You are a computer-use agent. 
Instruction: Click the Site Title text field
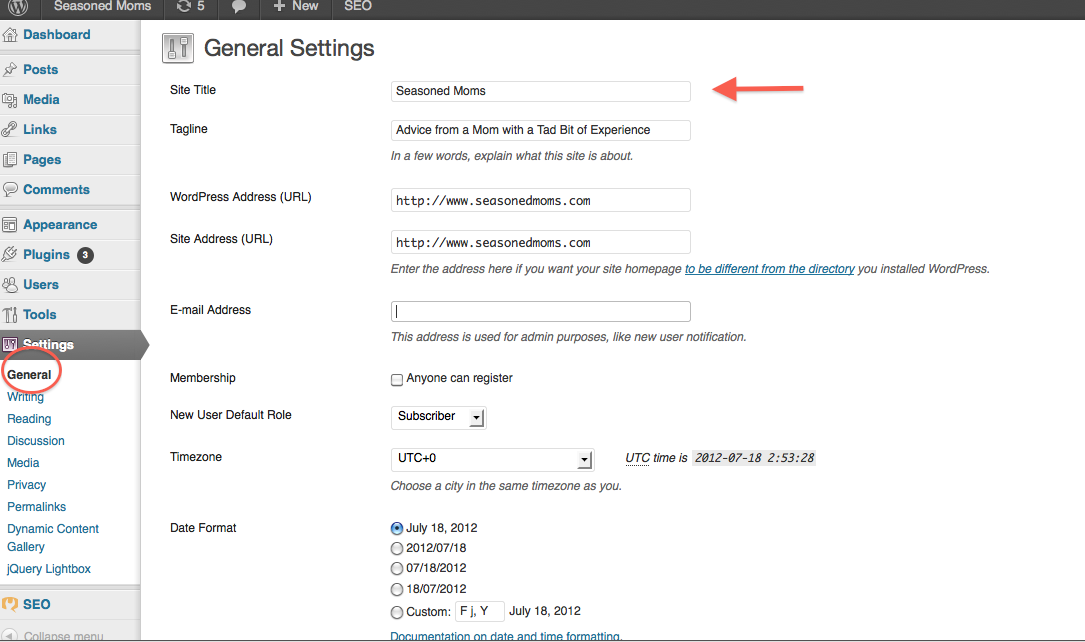(540, 91)
